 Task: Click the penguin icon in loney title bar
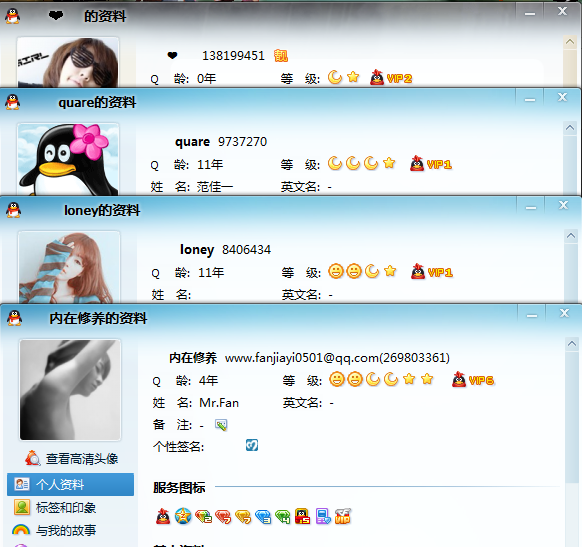coord(13,210)
